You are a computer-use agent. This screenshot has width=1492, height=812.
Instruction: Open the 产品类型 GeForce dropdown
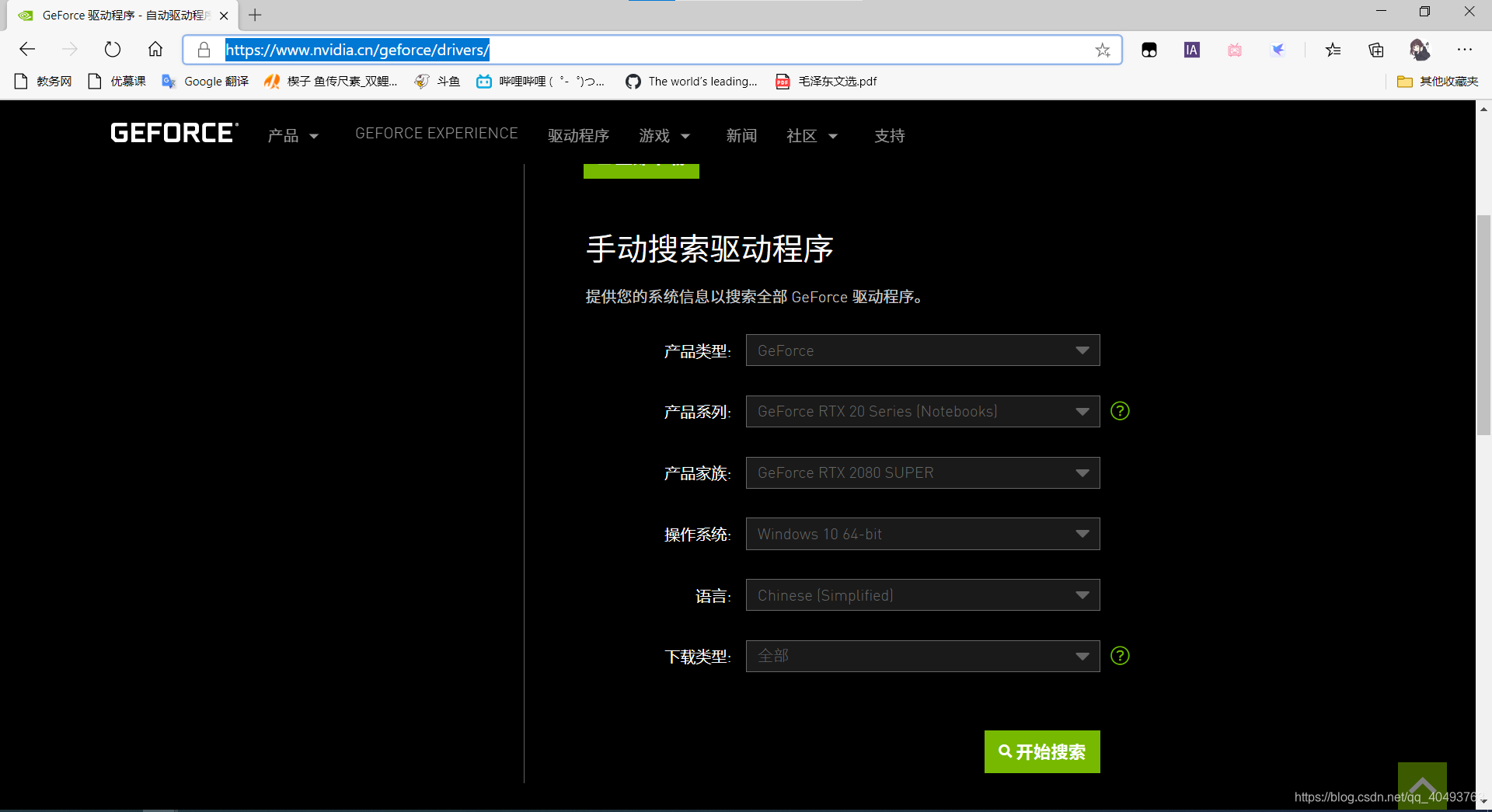pyautogui.click(x=922, y=350)
